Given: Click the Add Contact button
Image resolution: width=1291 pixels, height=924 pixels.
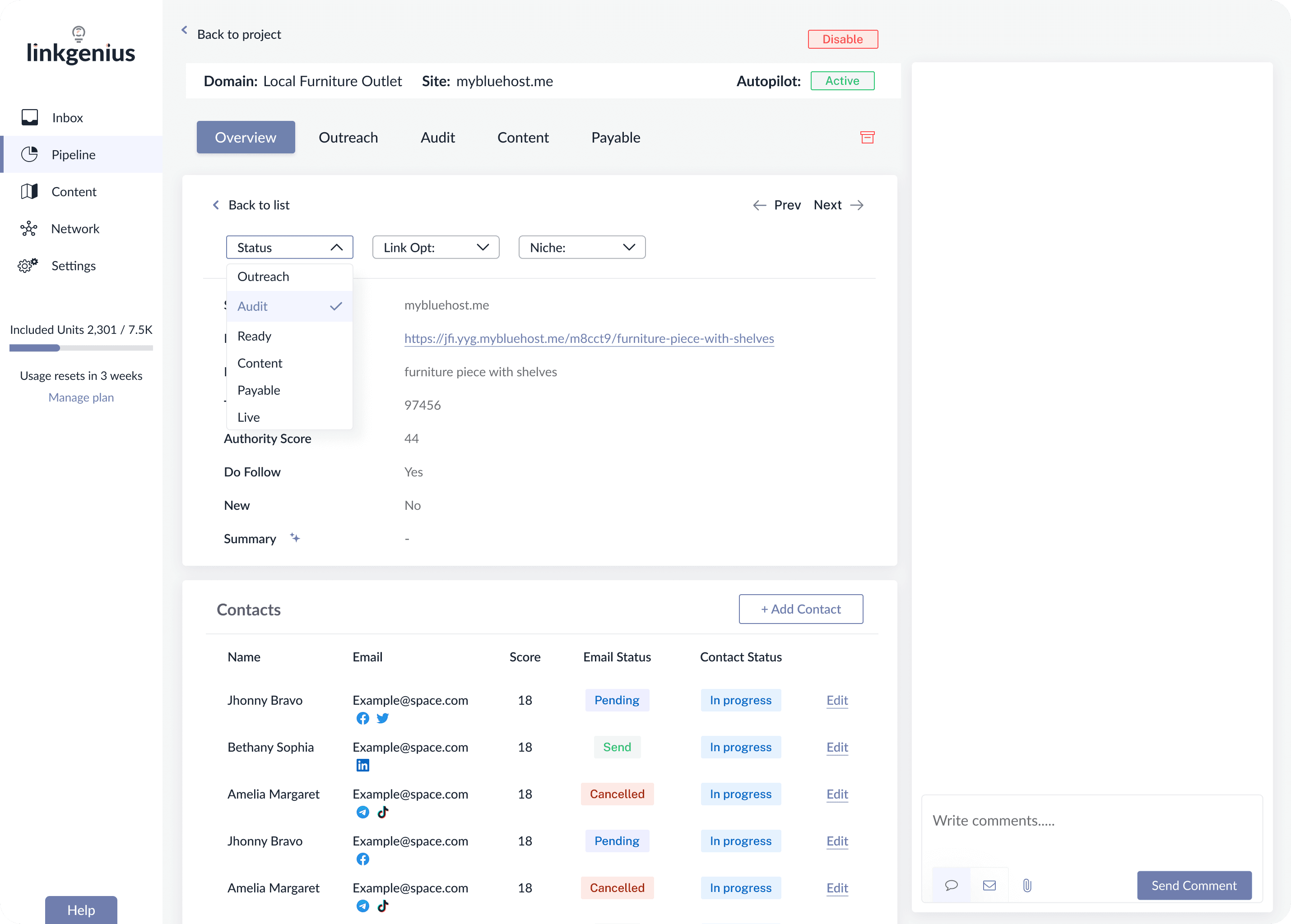Looking at the screenshot, I should 800,609.
